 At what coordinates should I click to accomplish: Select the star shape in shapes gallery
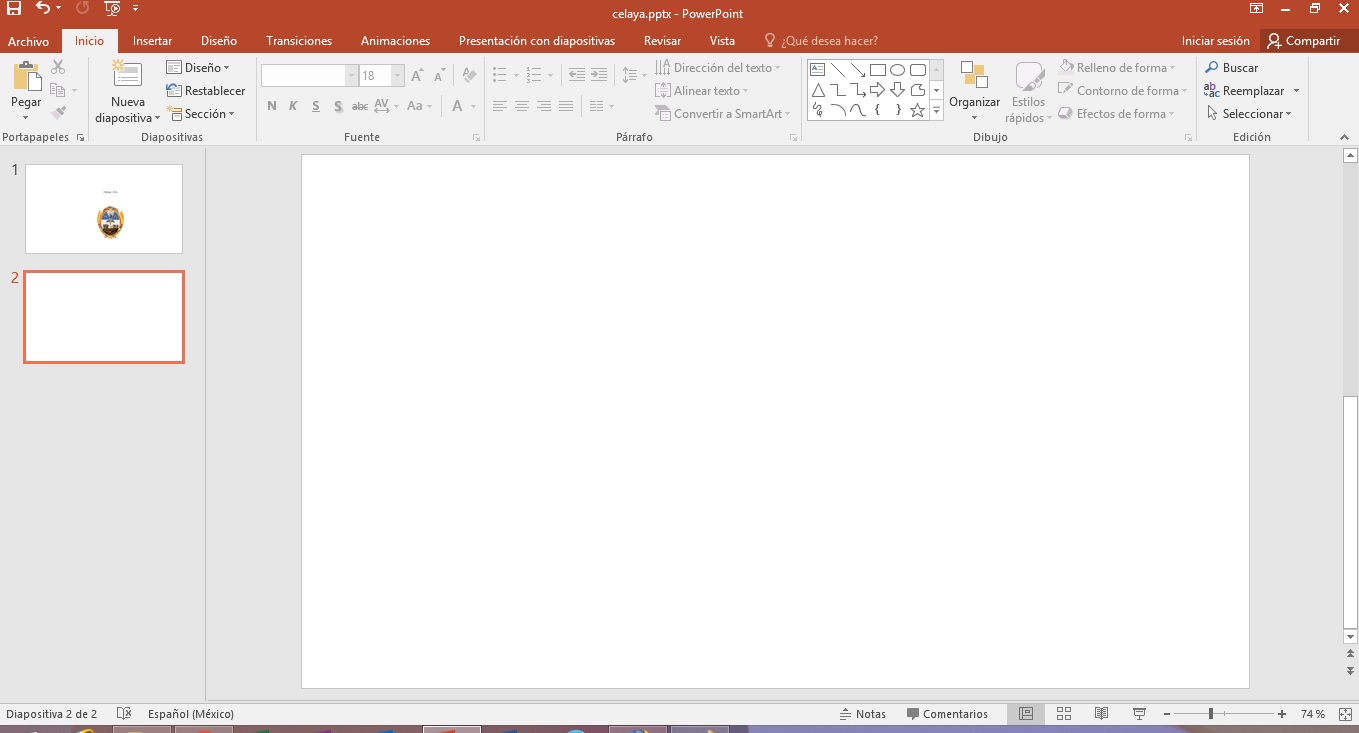pos(917,110)
